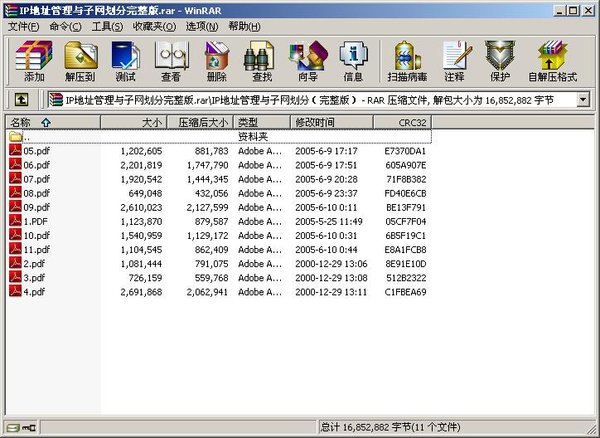Screen dimensions: 600x438
Task: Select the file 4.pdf
Action: (34, 292)
